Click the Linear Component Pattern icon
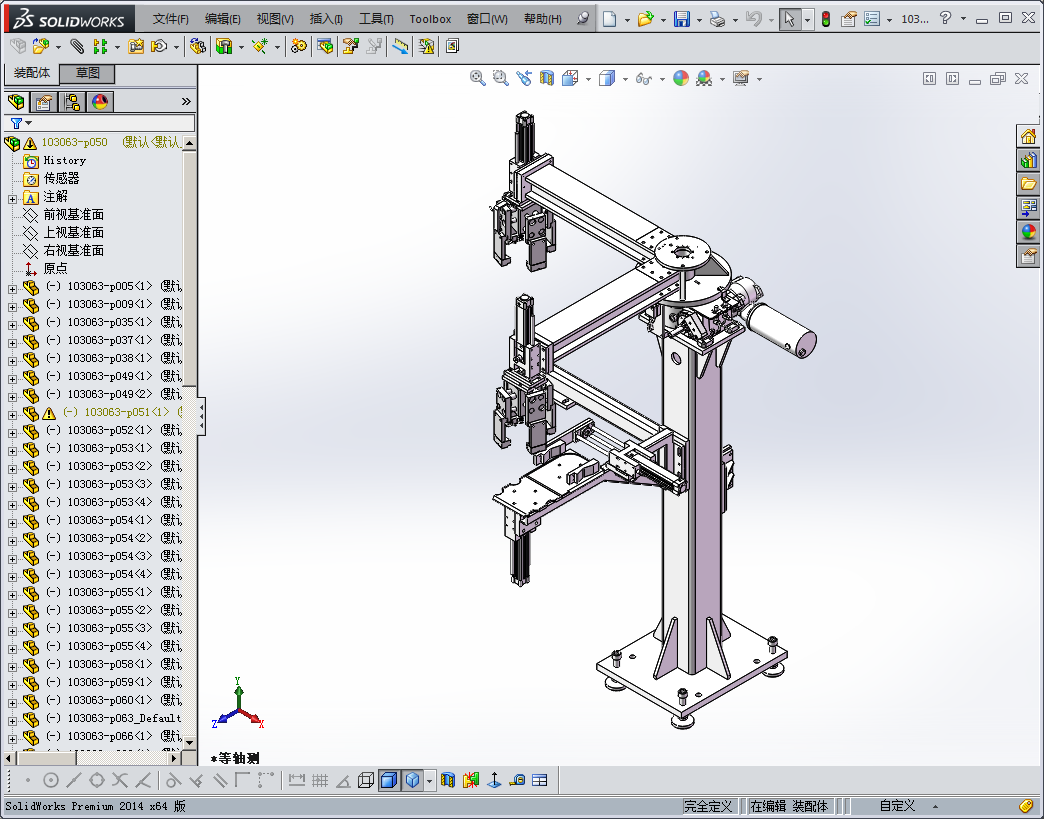The height and width of the screenshot is (819, 1044). 100,46
